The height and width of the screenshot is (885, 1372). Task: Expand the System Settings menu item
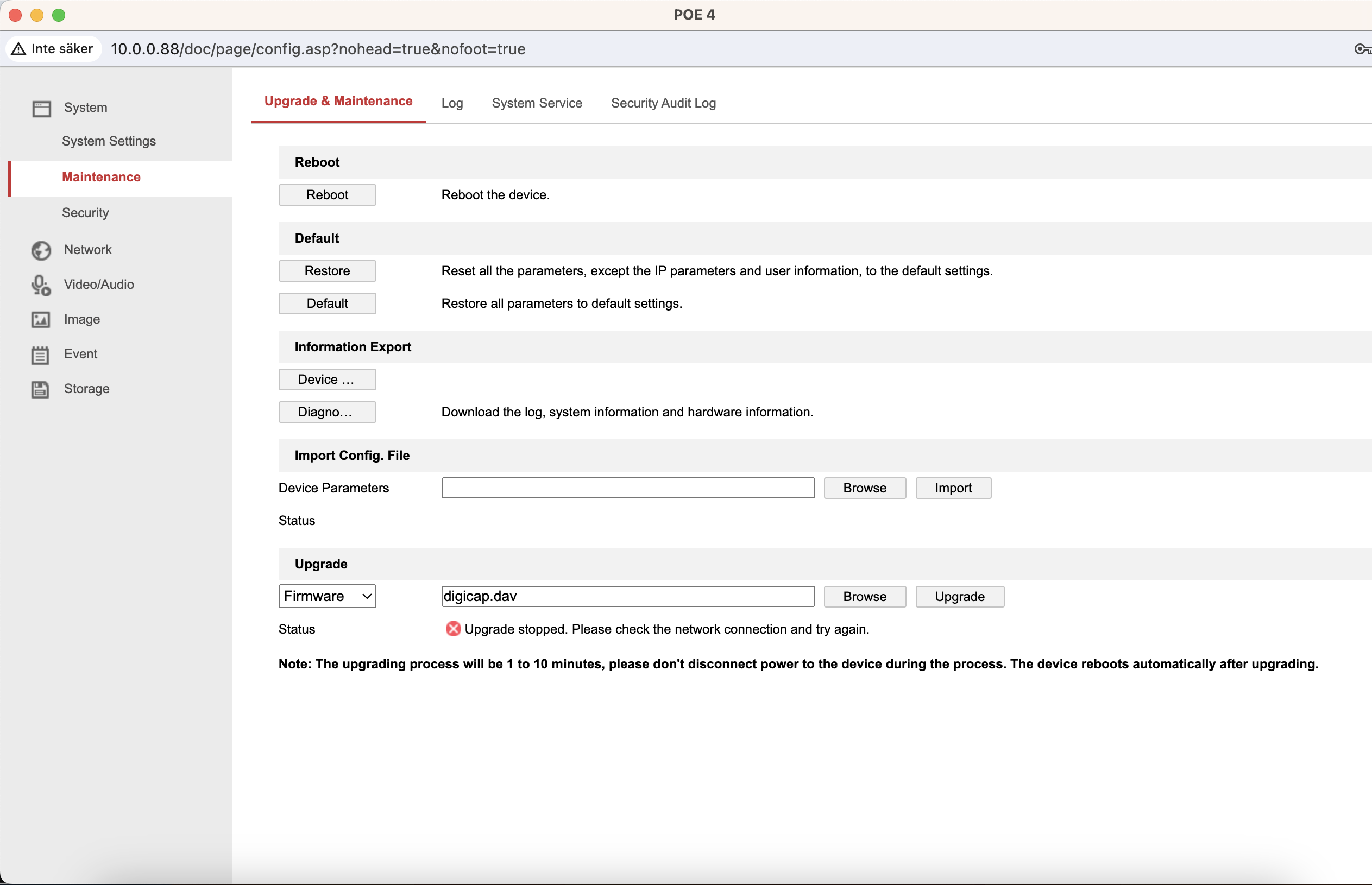(110, 141)
